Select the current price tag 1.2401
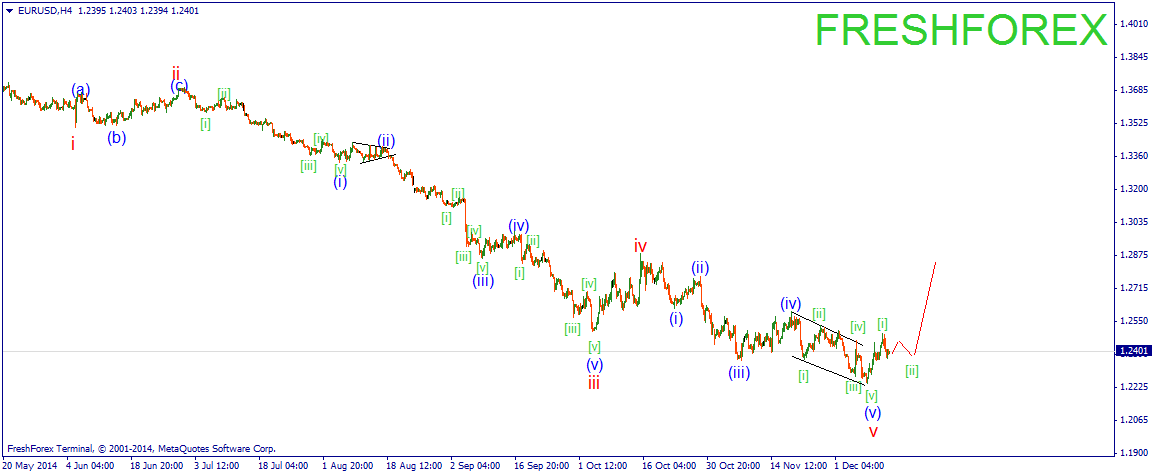This screenshot has height=474, width=1154. point(1133,351)
